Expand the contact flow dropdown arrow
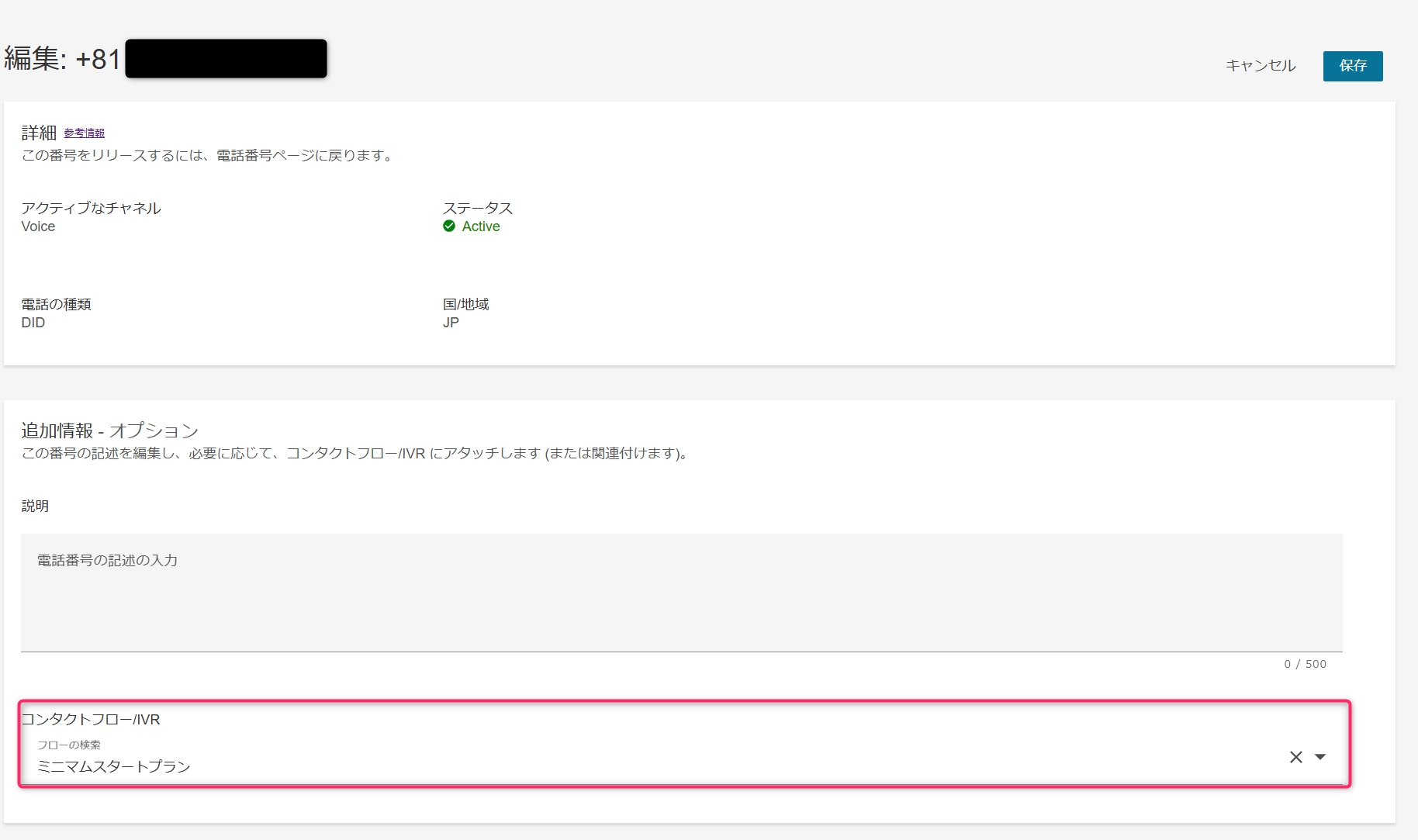The width and height of the screenshot is (1418, 840). pos(1320,757)
